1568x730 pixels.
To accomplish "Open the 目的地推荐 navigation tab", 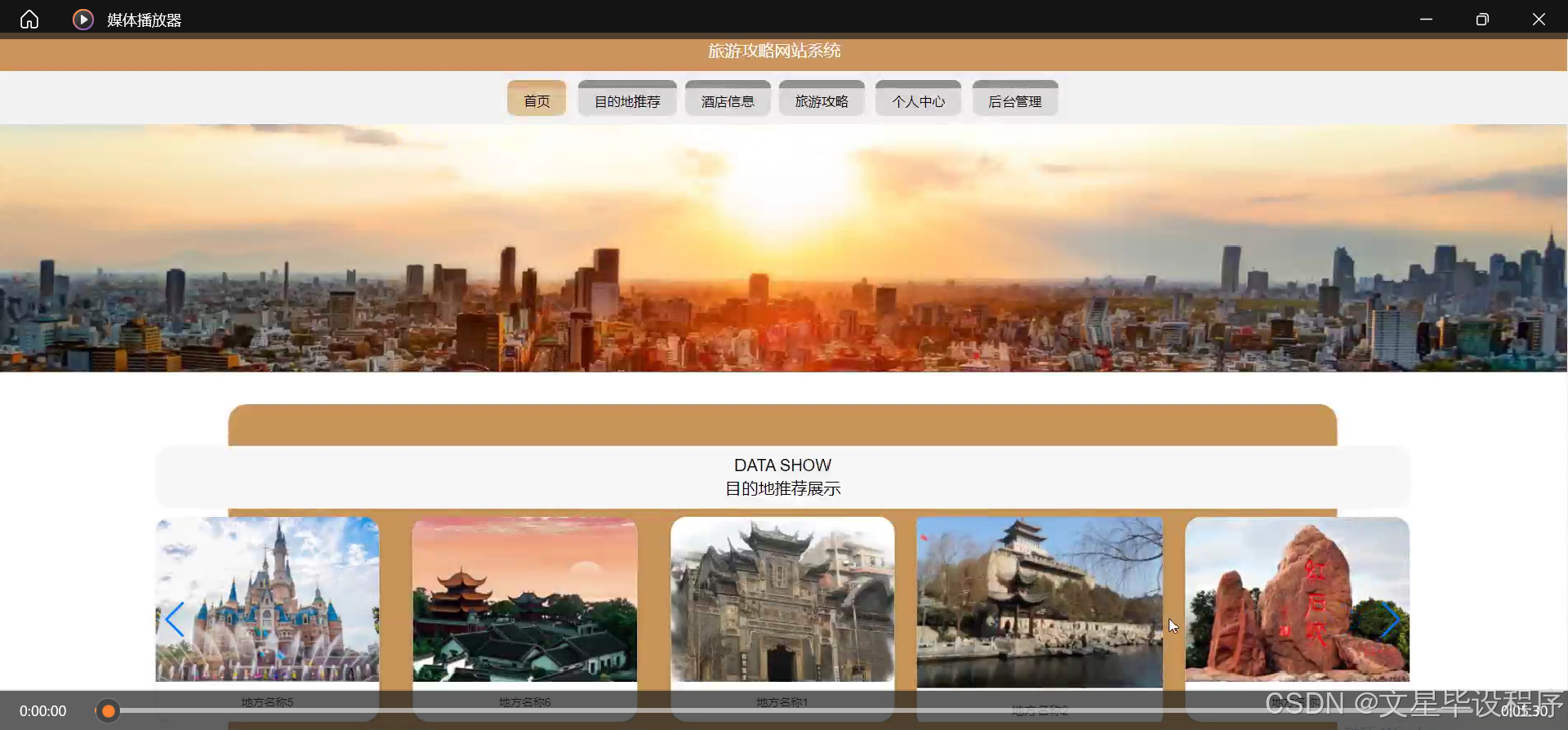I will [x=627, y=99].
